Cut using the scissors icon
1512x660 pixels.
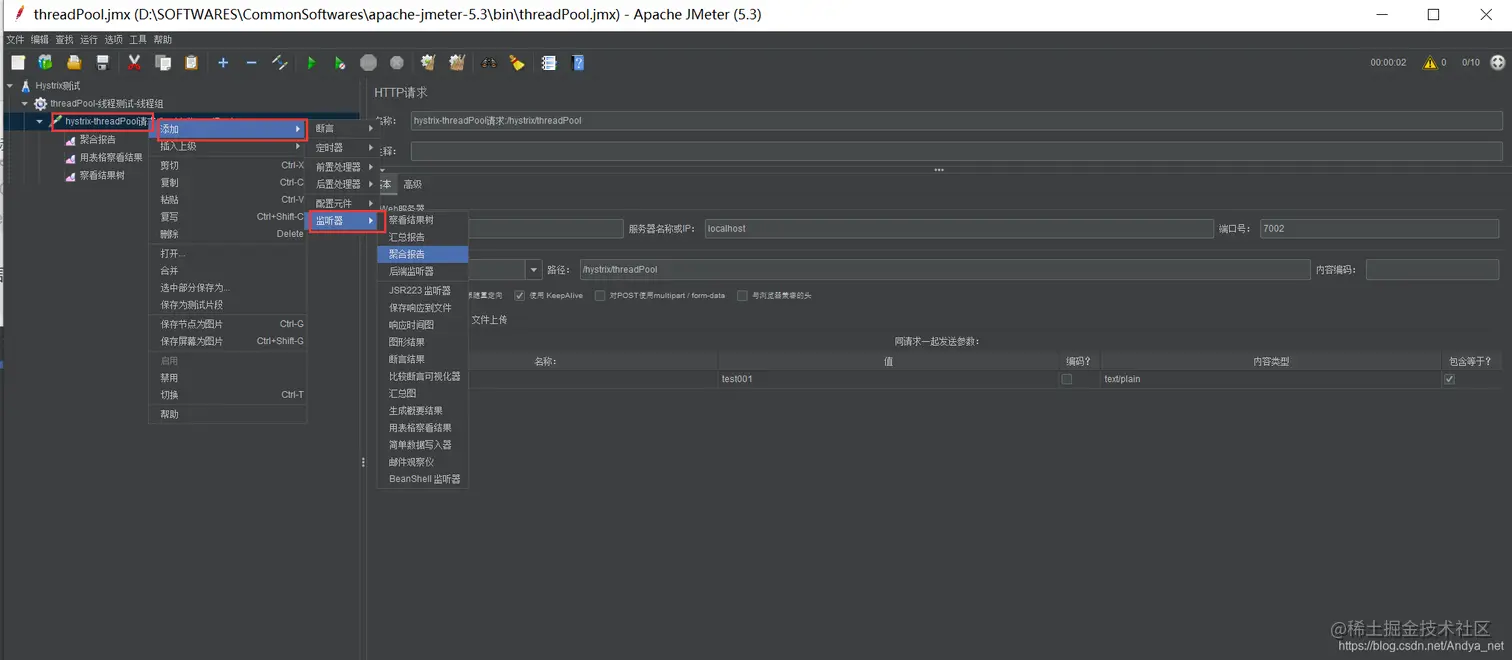(134, 63)
